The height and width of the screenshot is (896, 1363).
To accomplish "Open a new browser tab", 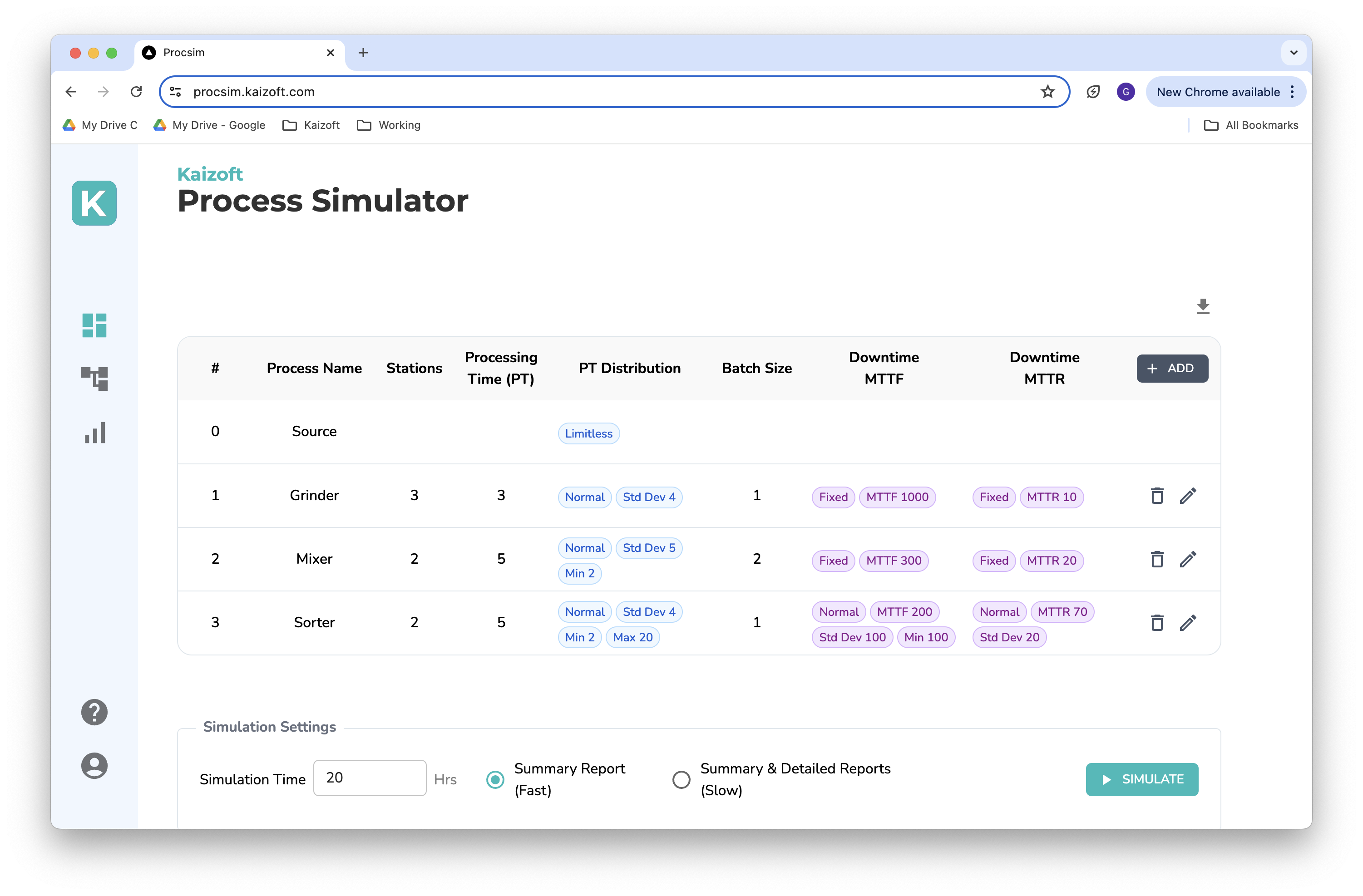I will (363, 53).
